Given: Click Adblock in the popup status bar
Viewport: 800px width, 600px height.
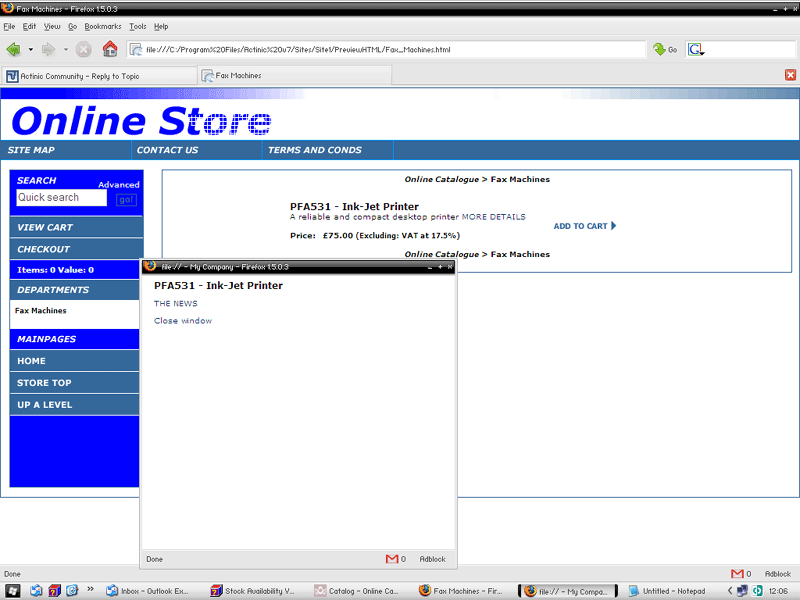Looking at the screenshot, I should (433, 559).
